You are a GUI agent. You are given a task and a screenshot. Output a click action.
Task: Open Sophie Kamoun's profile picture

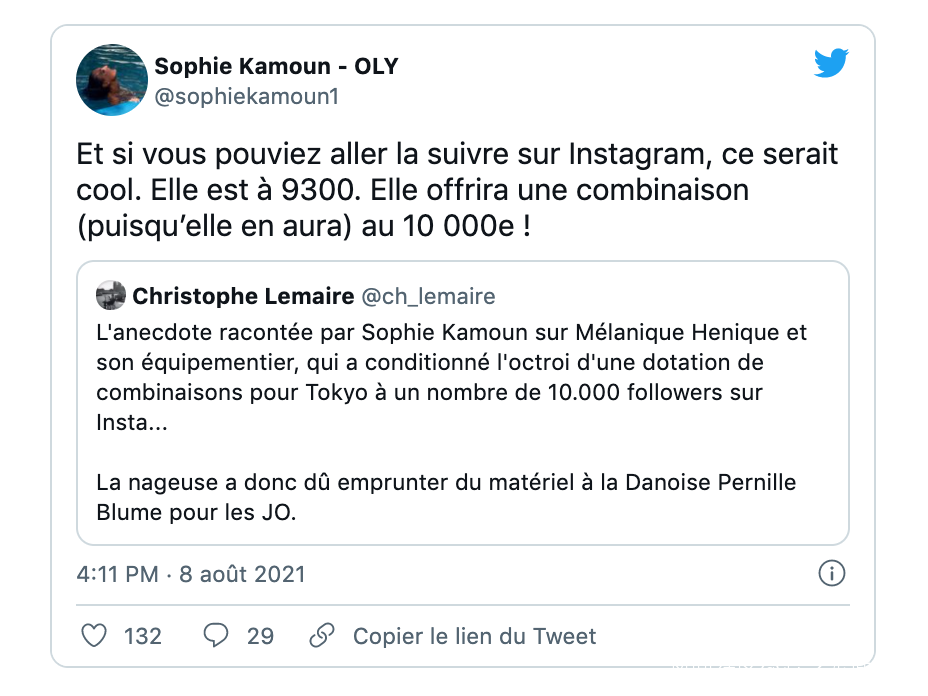pos(112,80)
